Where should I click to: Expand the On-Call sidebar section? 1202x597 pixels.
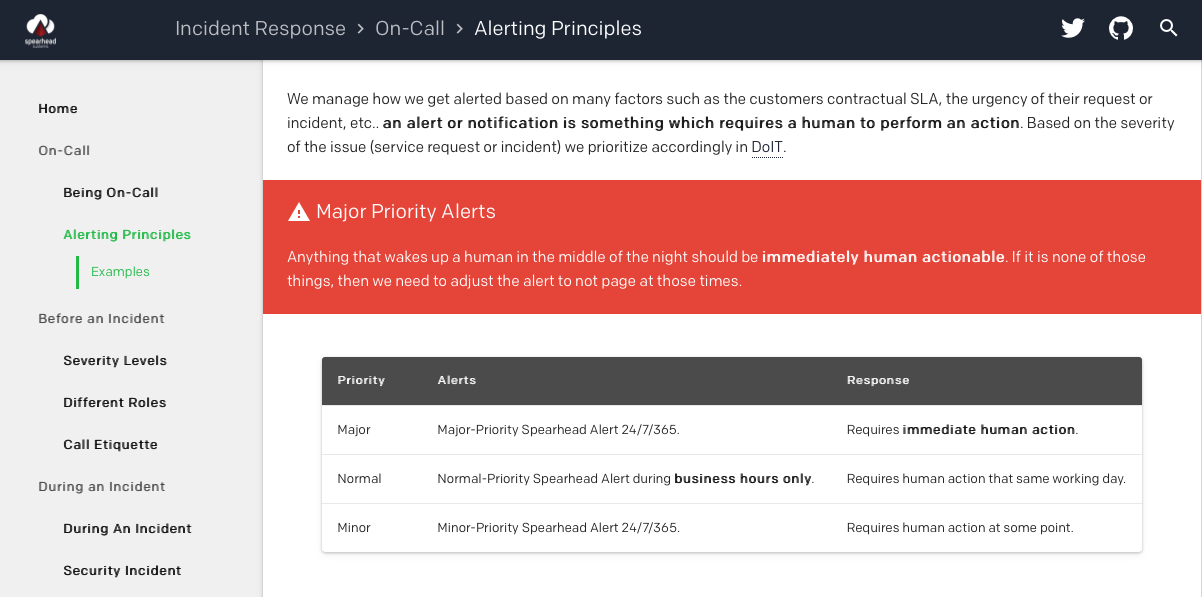64,150
